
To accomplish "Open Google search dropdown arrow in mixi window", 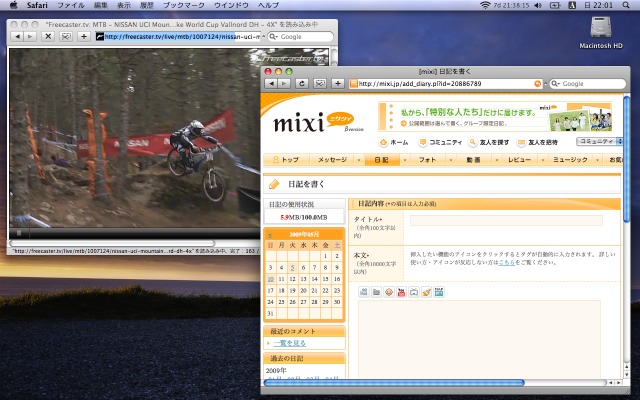I will click(556, 84).
